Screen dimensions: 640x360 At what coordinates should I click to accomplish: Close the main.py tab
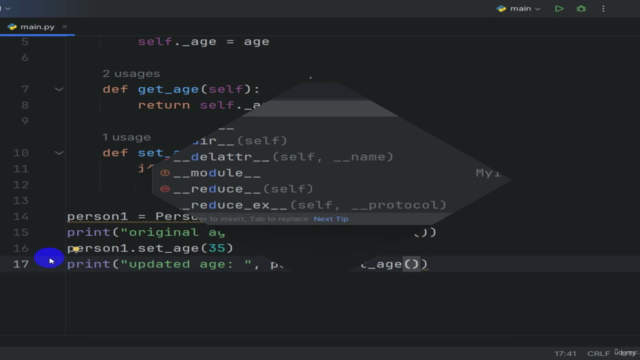click(x=64, y=27)
